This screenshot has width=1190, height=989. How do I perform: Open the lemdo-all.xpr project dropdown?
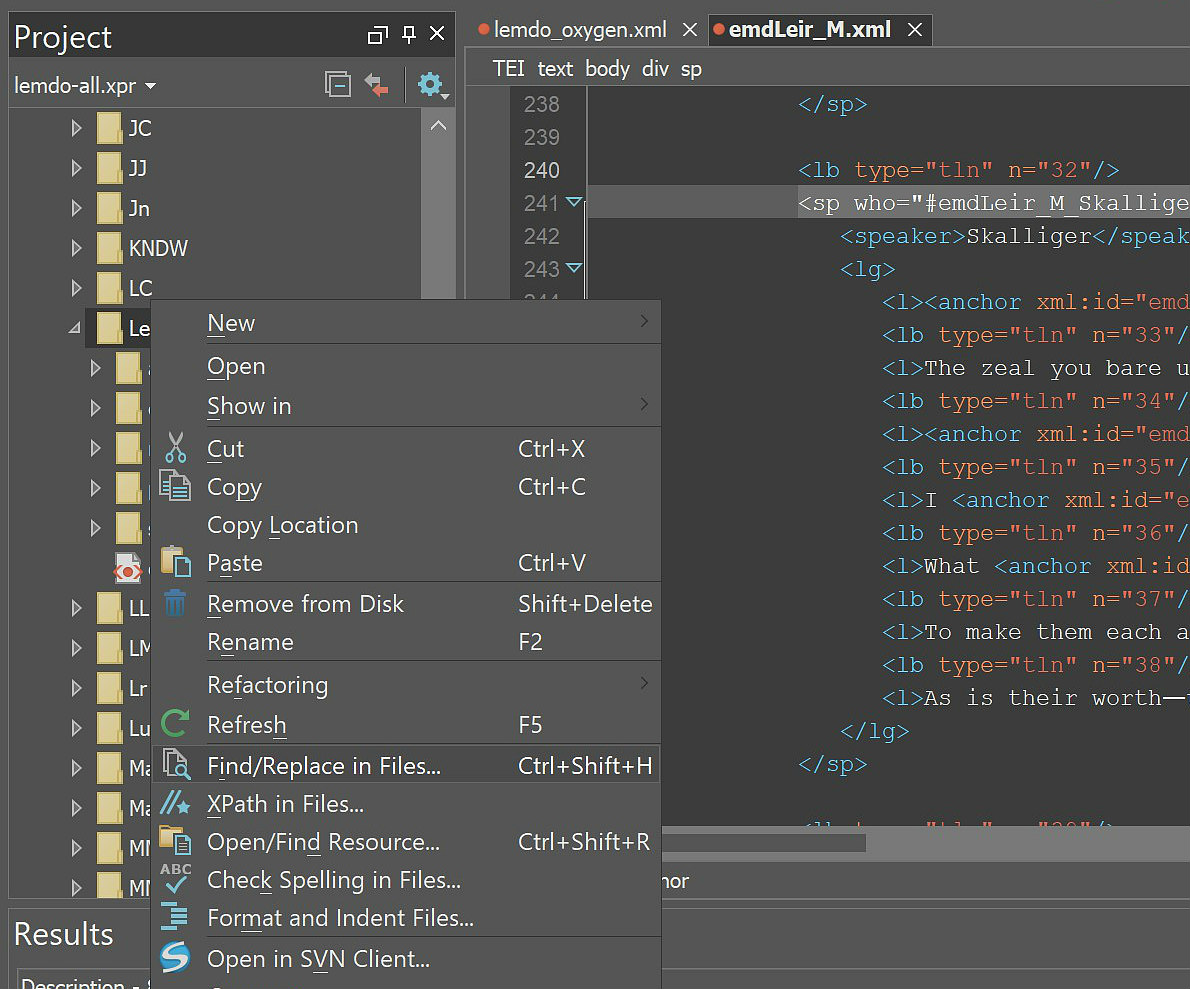pos(150,86)
